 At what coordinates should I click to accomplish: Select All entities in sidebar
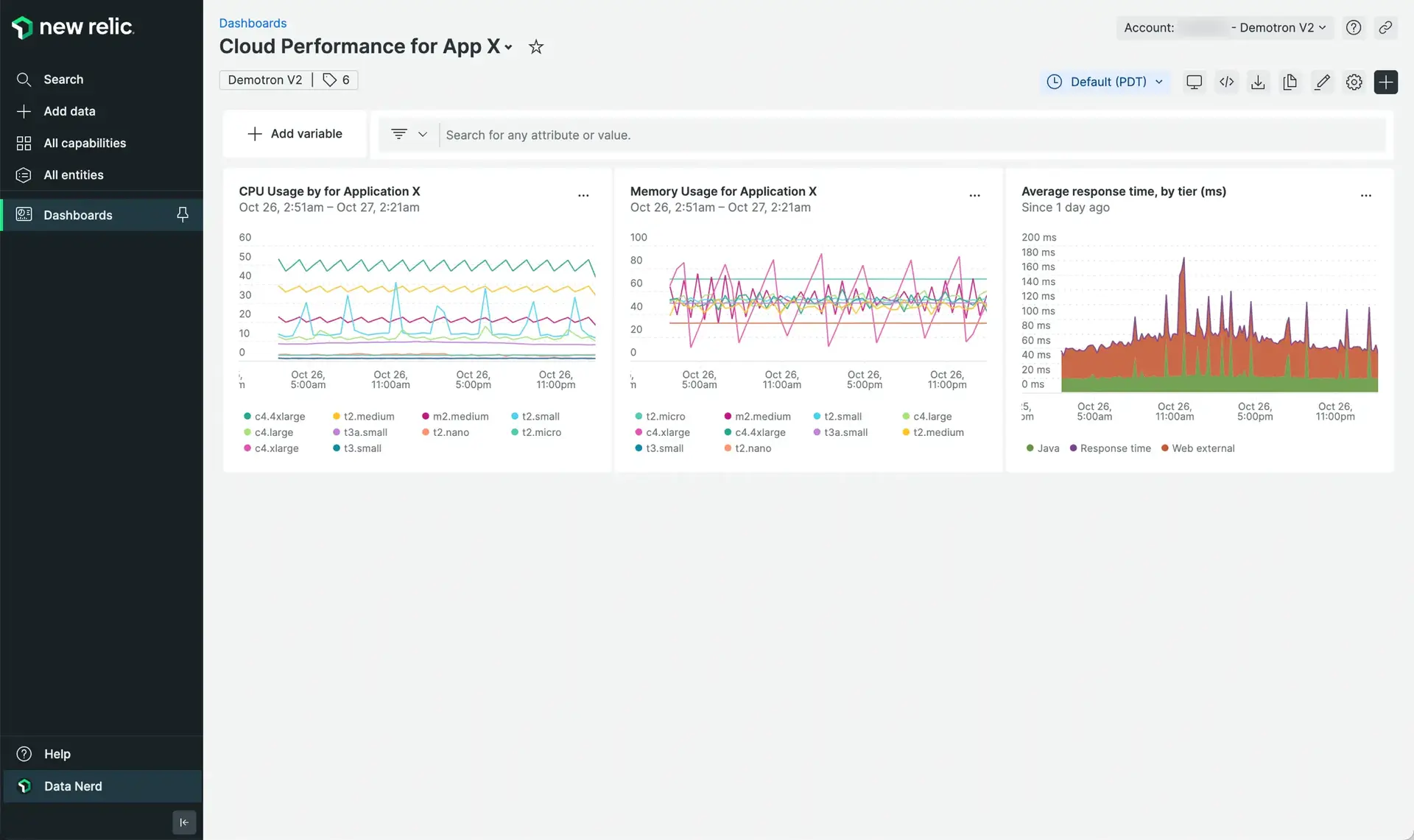(74, 174)
